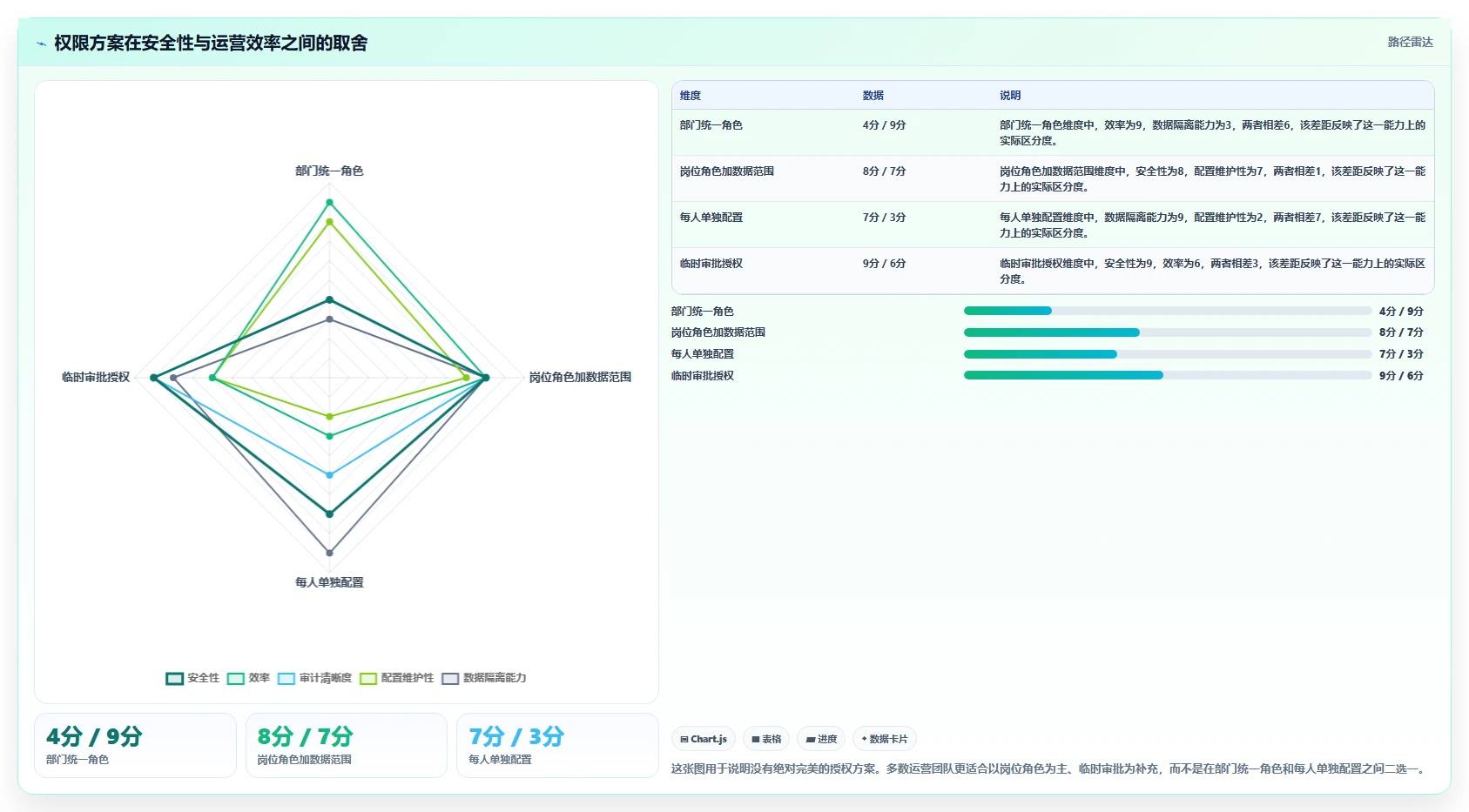Click the 临时审批授权 description mentioning 两者相差3
The width and height of the screenshot is (1469, 812).
1212,272
